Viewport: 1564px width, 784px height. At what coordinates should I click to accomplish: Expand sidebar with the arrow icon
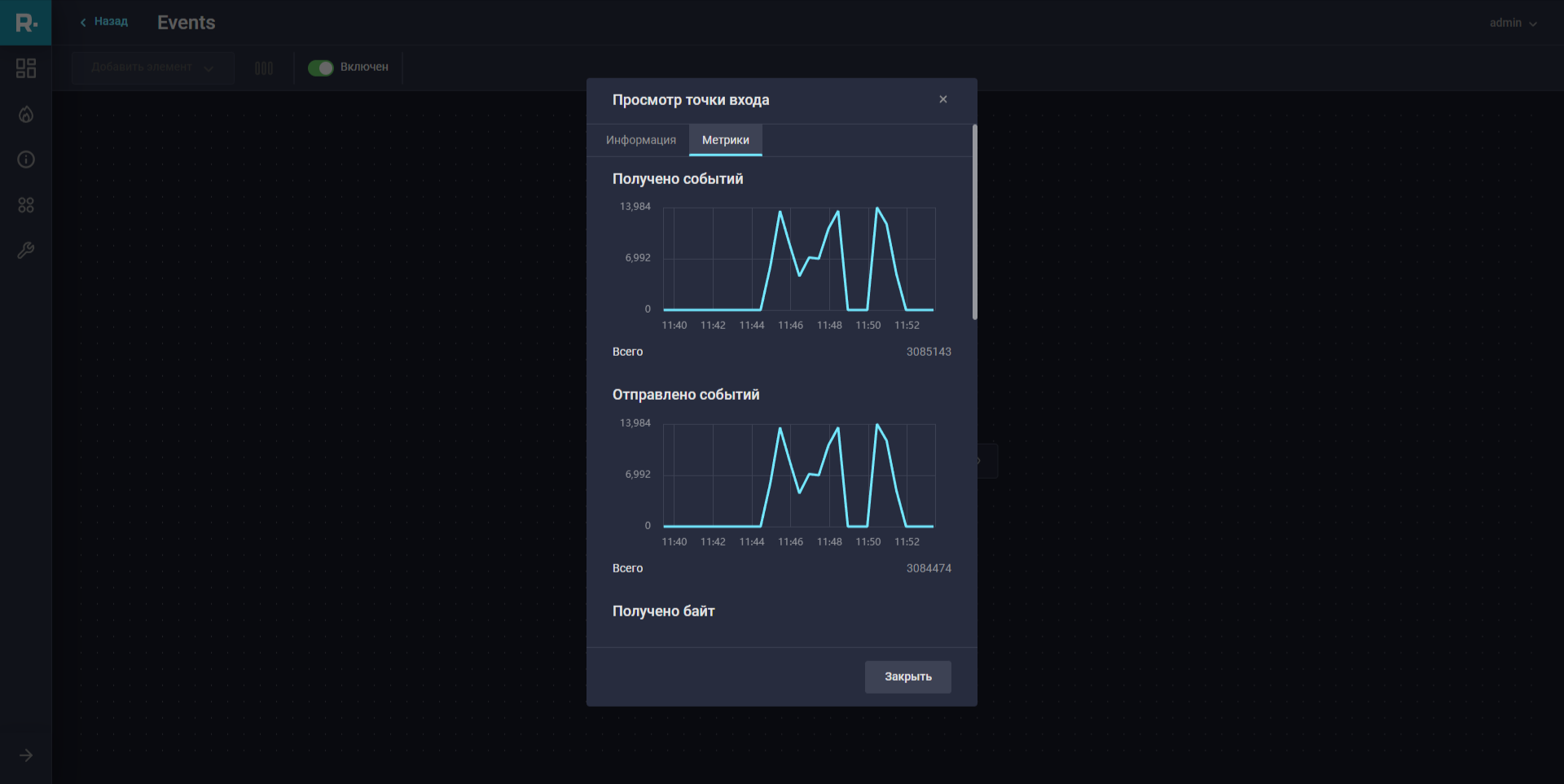coord(26,756)
